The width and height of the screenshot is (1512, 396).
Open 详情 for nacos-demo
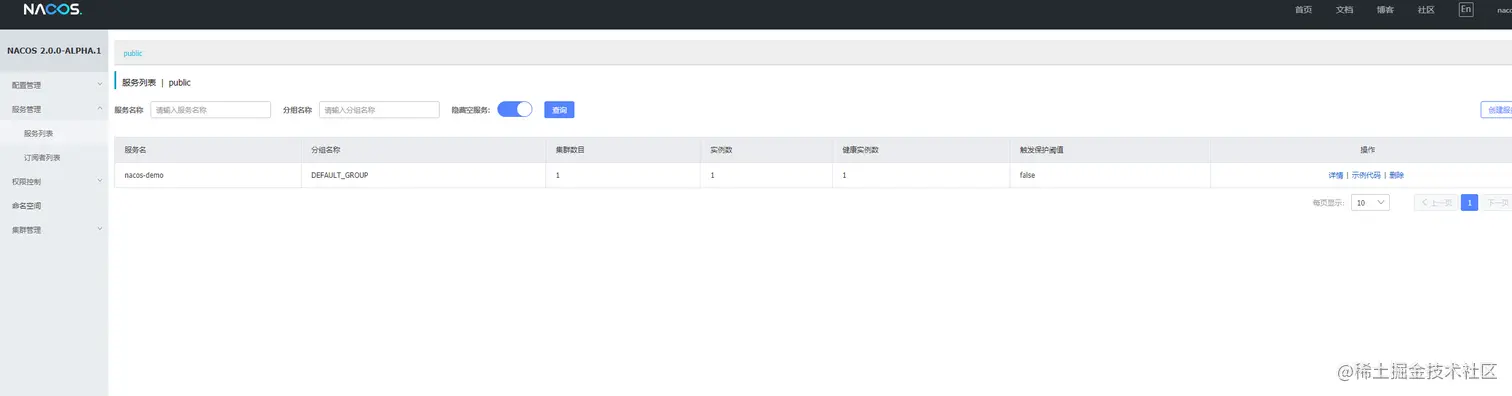pyautogui.click(x=1335, y=175)
